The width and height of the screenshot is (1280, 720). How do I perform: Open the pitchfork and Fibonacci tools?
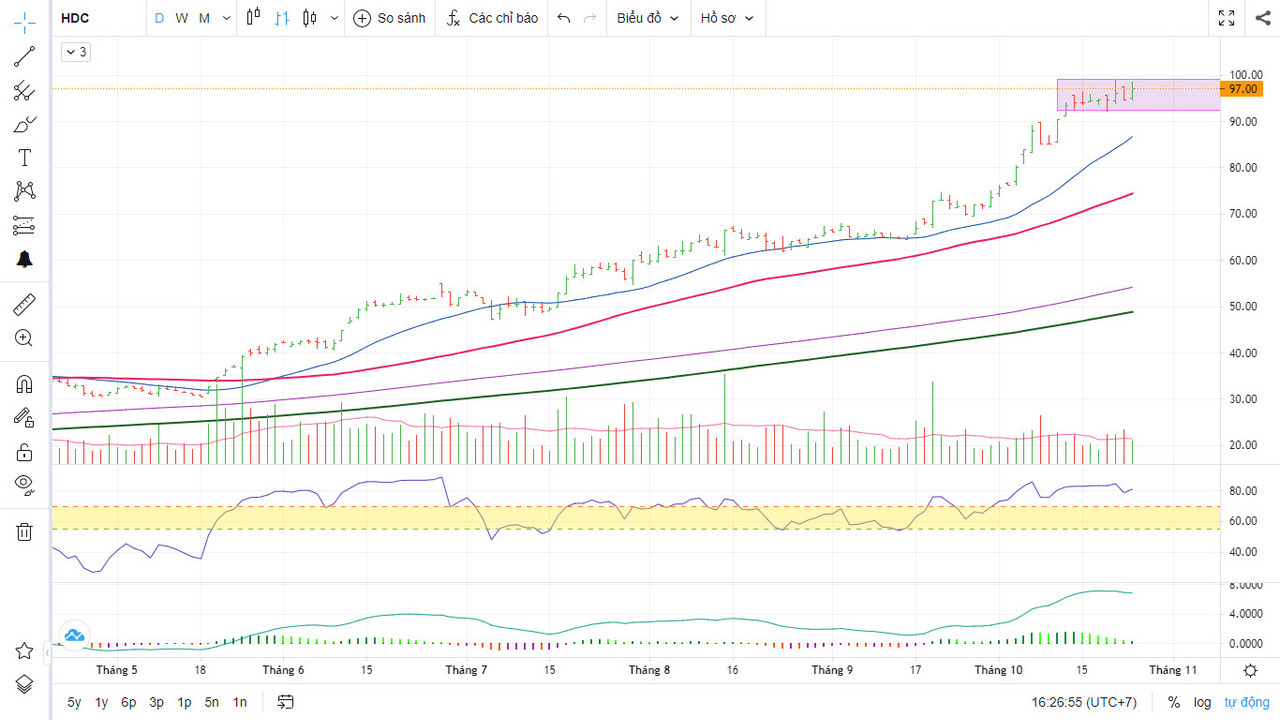(24, 91)
